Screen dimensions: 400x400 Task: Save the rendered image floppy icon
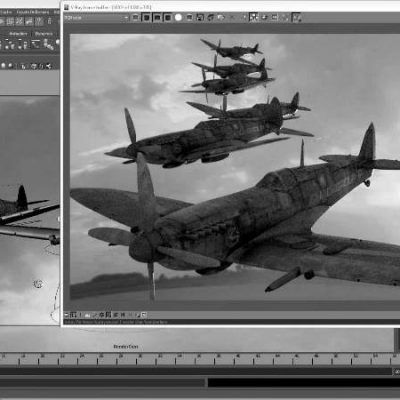click(x=200, y=17)
